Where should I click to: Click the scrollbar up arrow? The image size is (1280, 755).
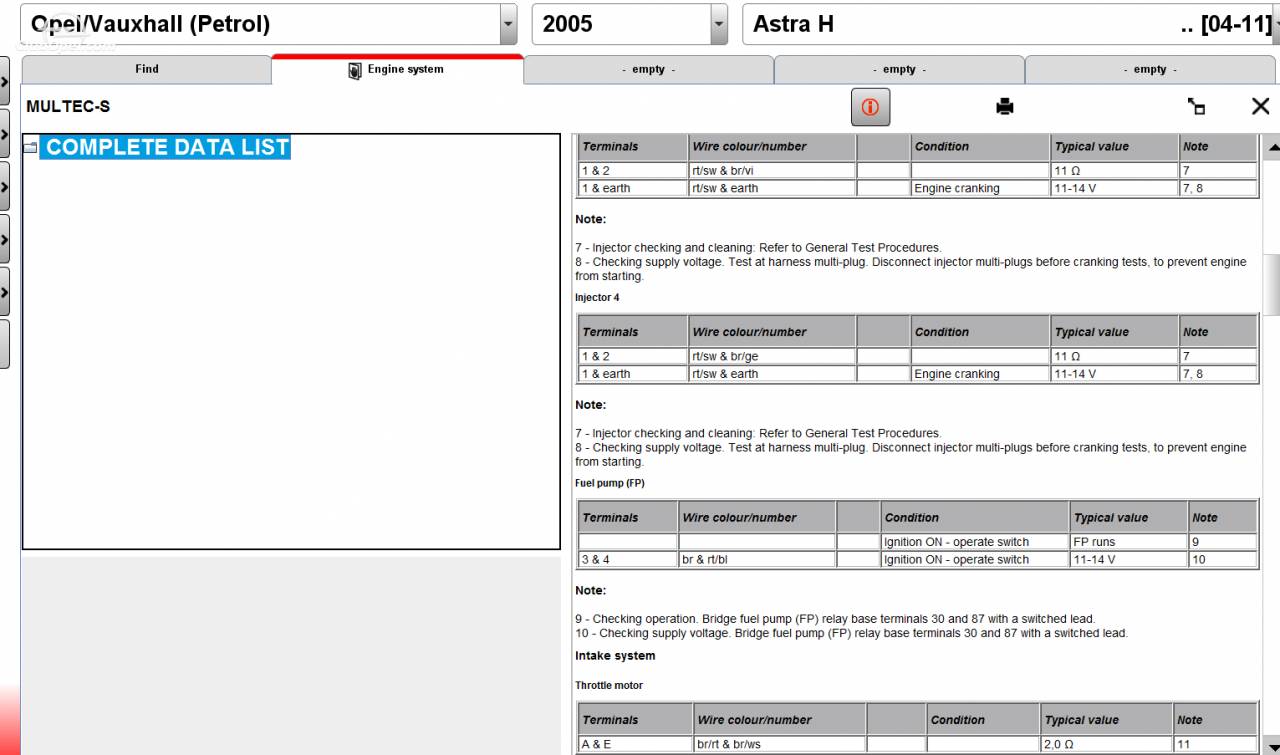click(x=1272, y=148)
